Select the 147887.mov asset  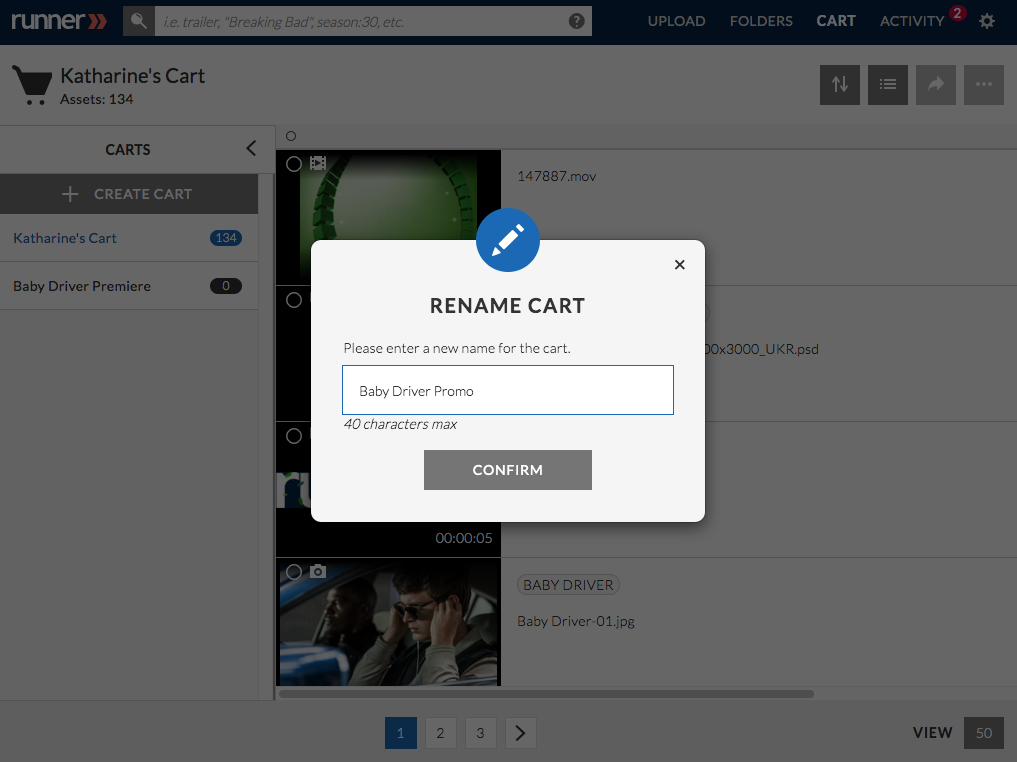coord(294,164)
